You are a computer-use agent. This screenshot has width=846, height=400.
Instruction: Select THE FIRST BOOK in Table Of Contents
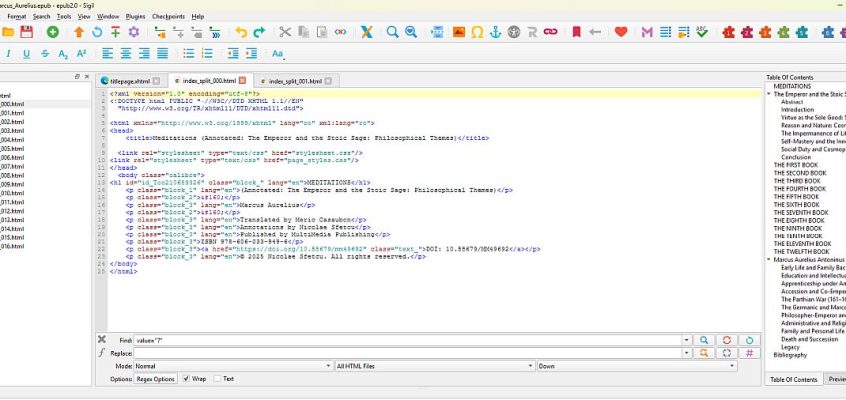796,165
